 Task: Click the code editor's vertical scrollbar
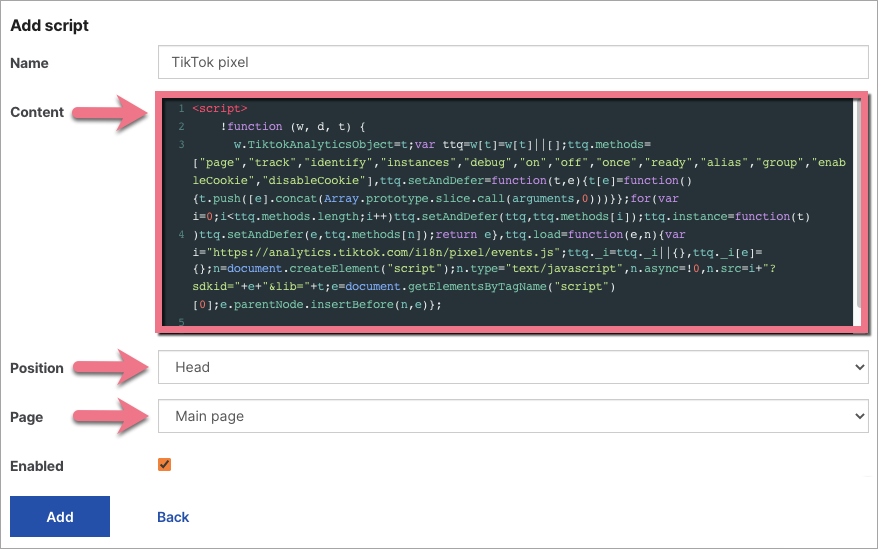point(858,200)
